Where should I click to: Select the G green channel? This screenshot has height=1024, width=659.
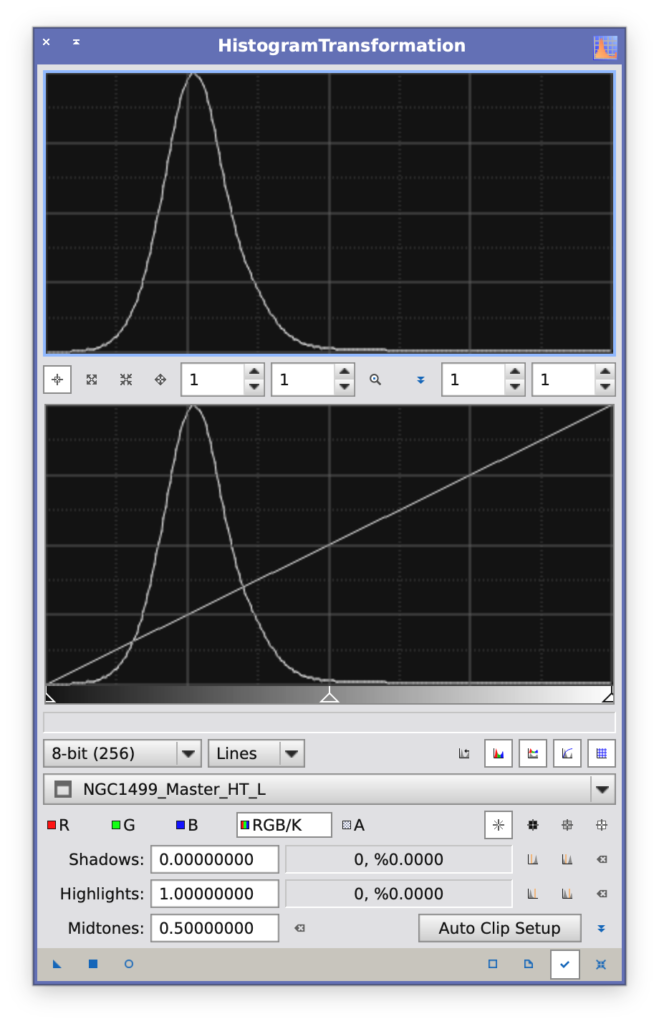pos(123,825)
